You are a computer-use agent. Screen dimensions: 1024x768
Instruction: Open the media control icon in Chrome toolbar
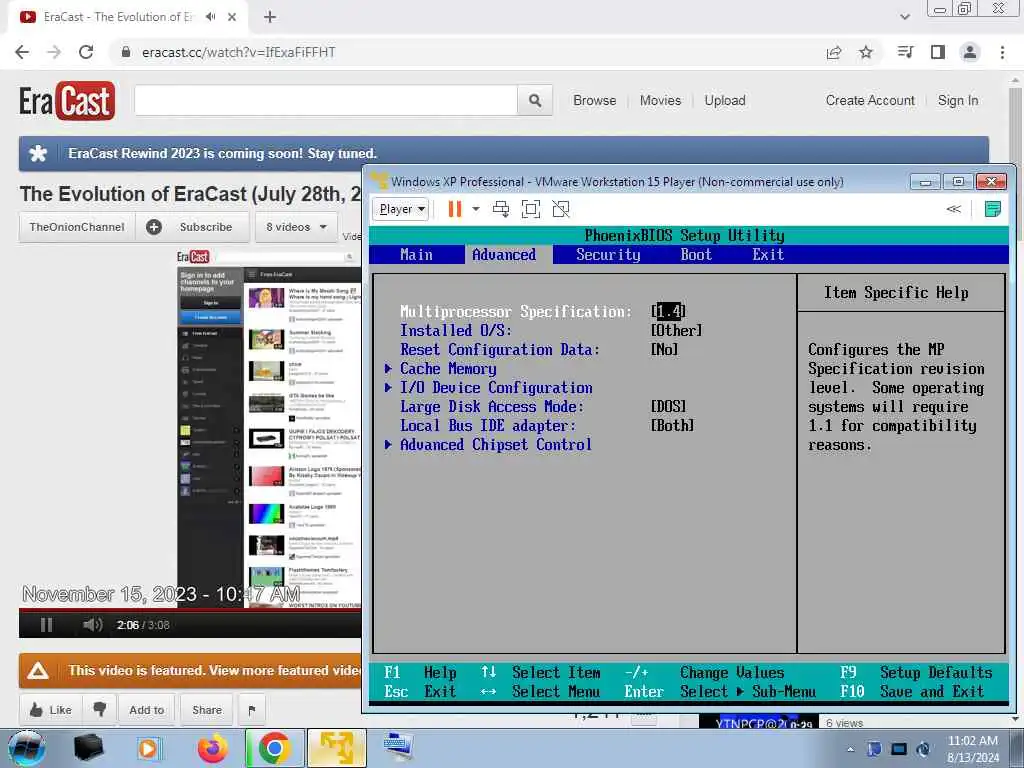point(905,52)
